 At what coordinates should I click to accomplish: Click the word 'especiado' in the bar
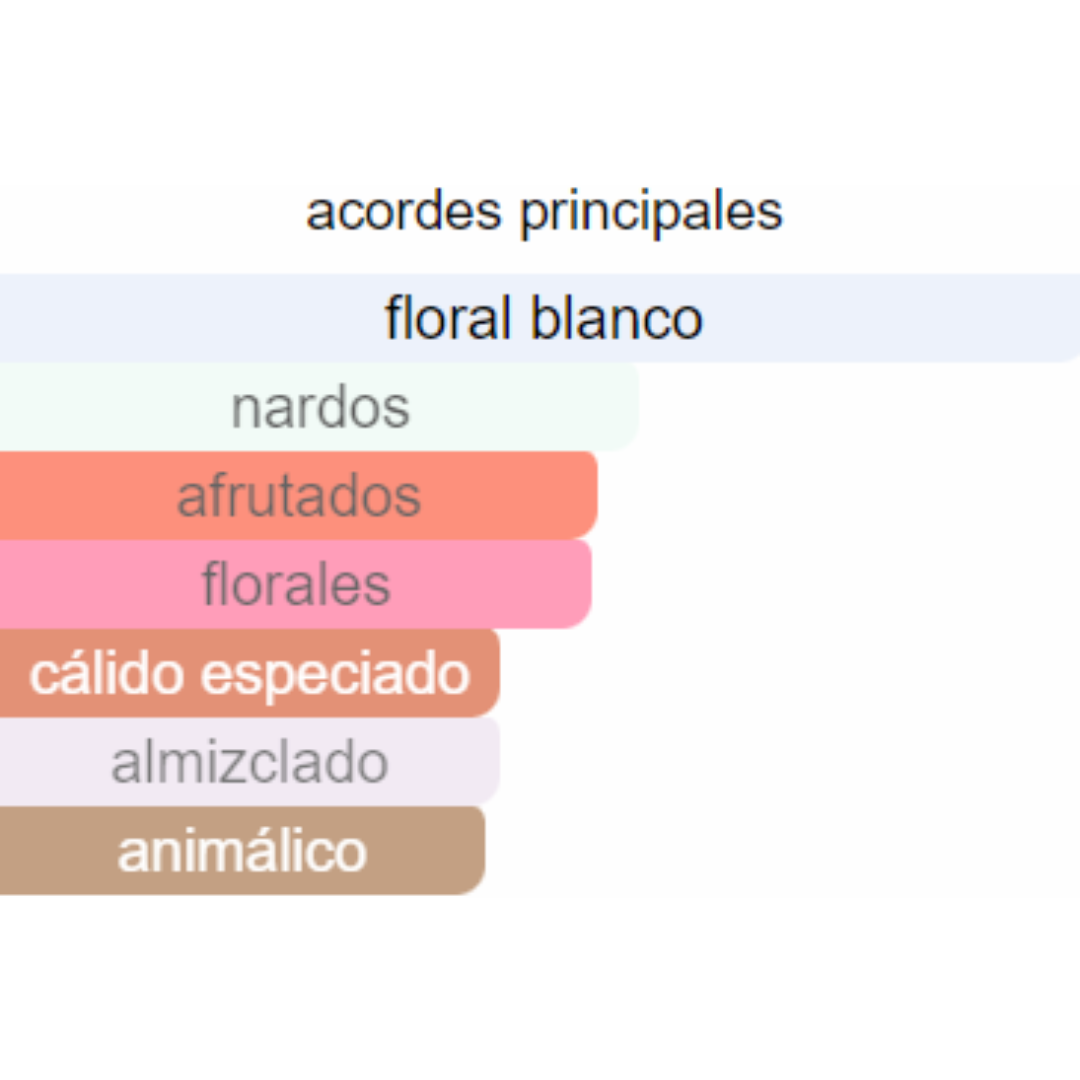336,675
